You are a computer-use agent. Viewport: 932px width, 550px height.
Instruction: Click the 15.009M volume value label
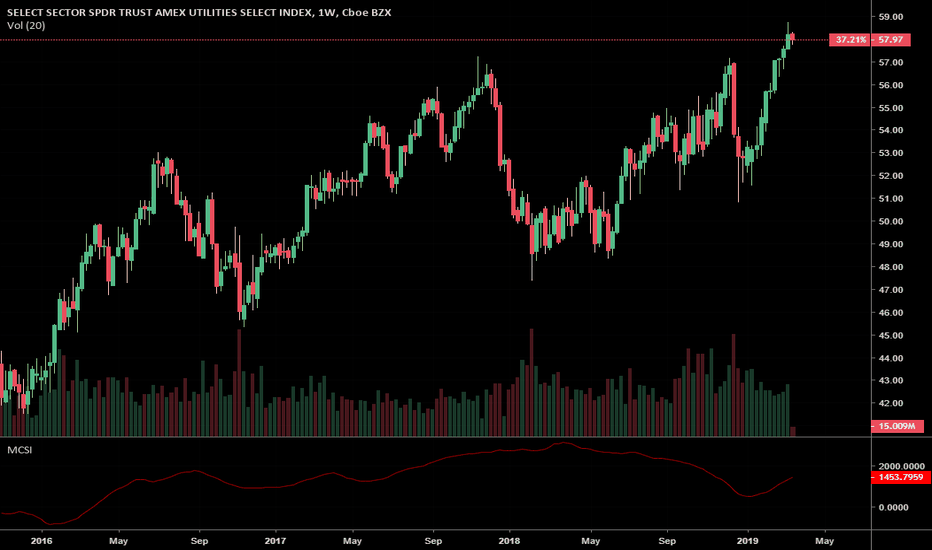[897, 426]
